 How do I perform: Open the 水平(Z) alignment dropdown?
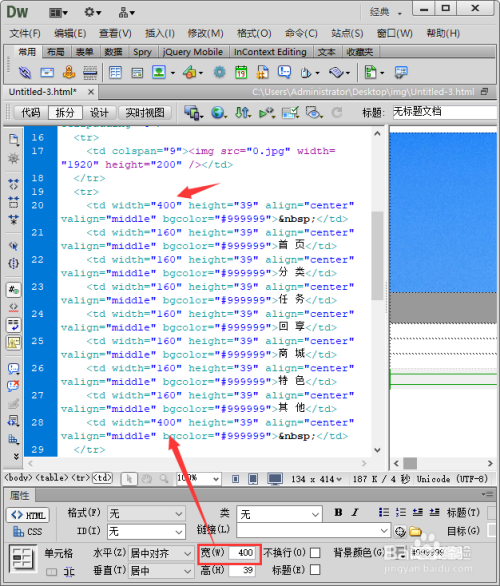tap(161, 553)
